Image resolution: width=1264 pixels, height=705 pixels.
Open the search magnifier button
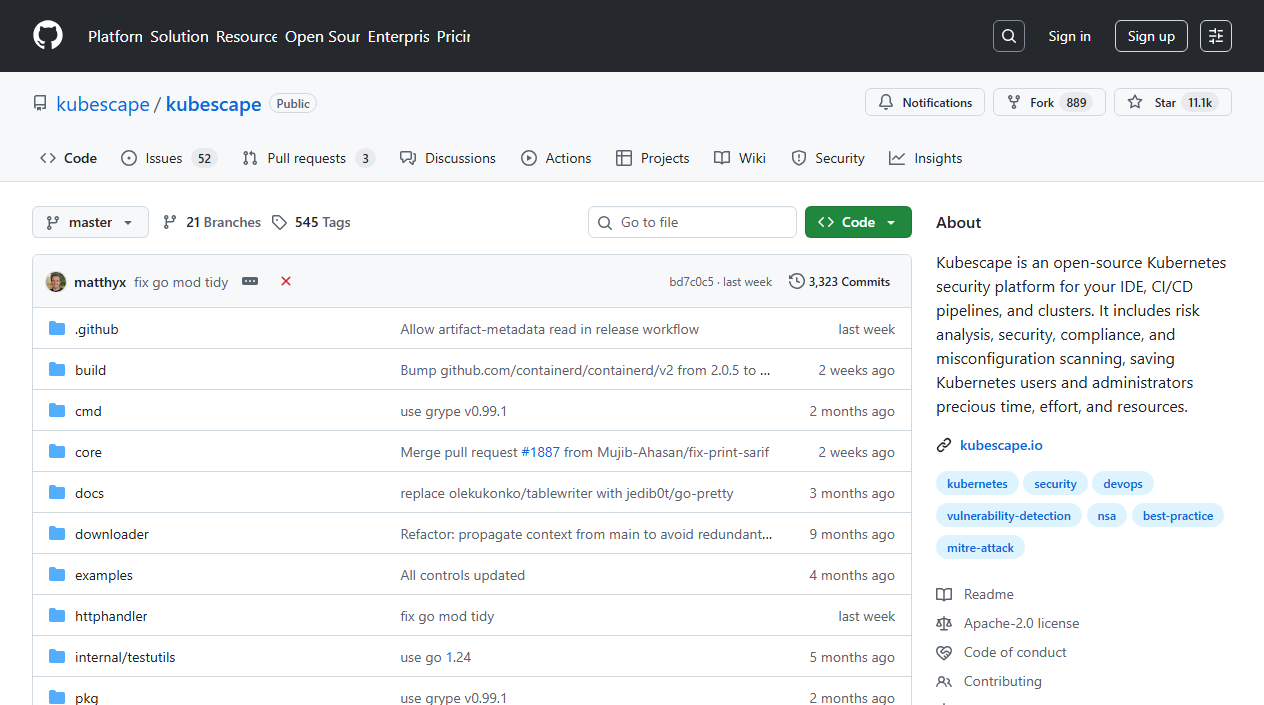tap(1009, 36)
